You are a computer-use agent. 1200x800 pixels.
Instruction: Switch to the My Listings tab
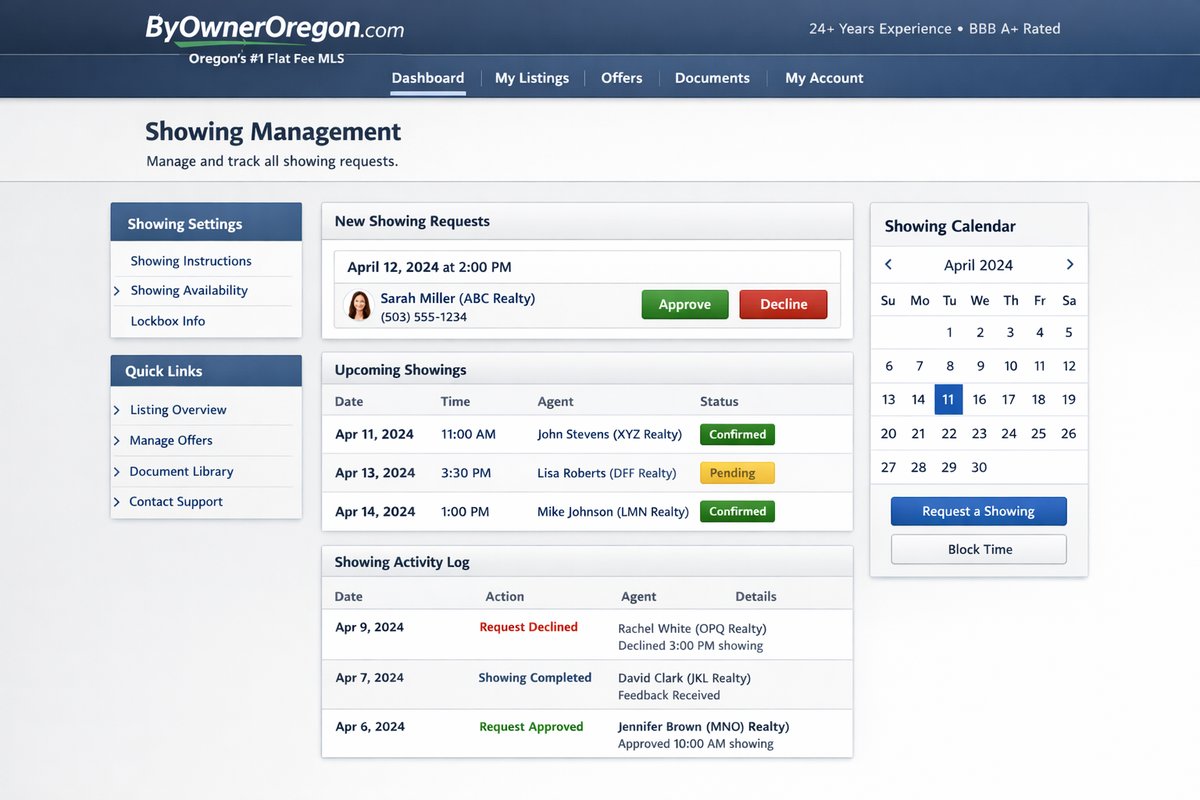click(x=531, y=77)
